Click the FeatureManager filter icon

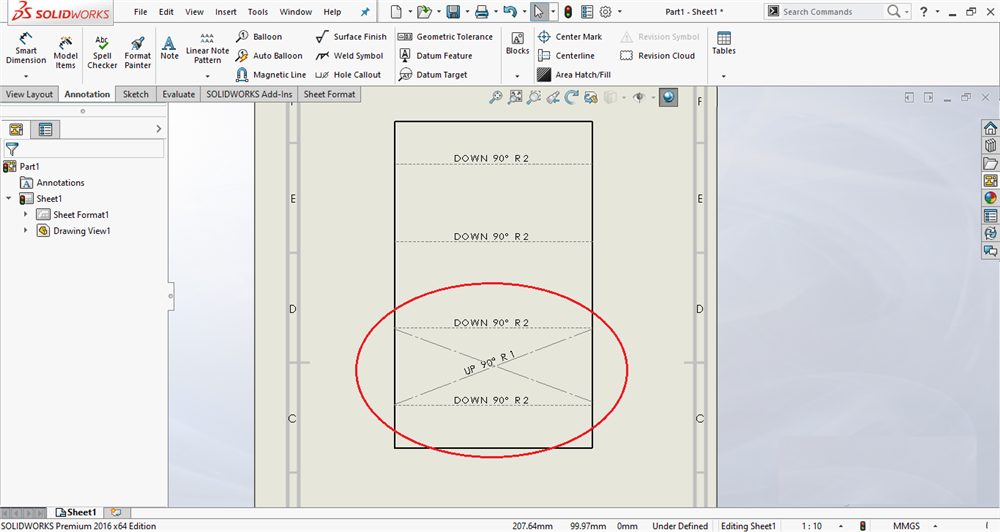tap(11, 149)
